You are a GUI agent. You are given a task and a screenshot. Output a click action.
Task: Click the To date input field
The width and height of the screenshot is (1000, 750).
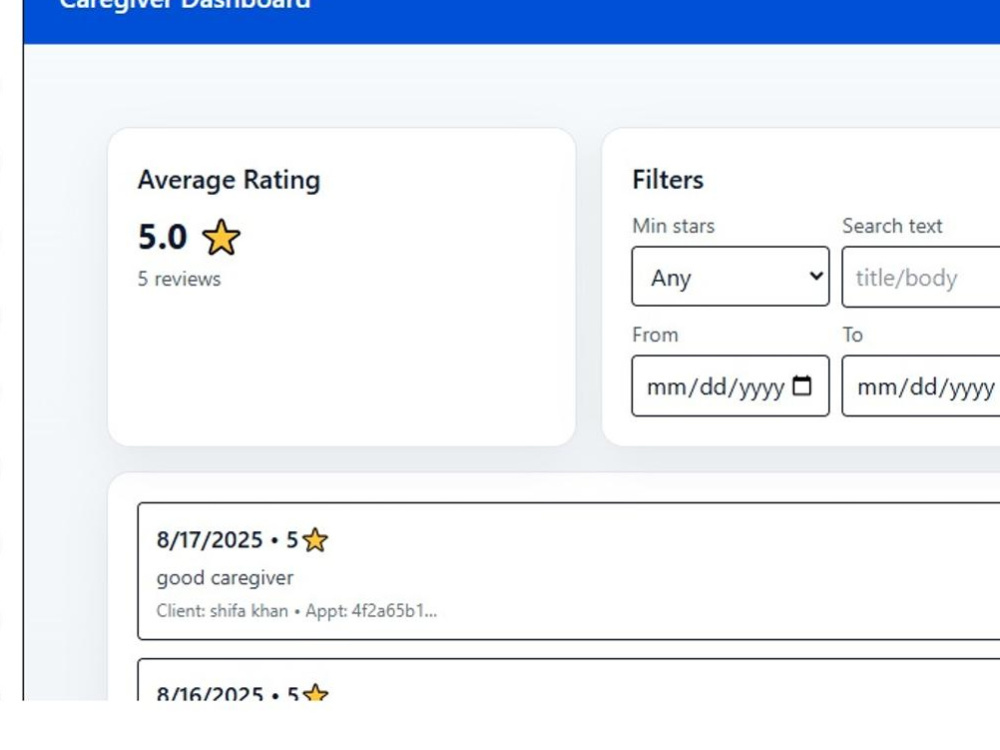coord(921,386)
